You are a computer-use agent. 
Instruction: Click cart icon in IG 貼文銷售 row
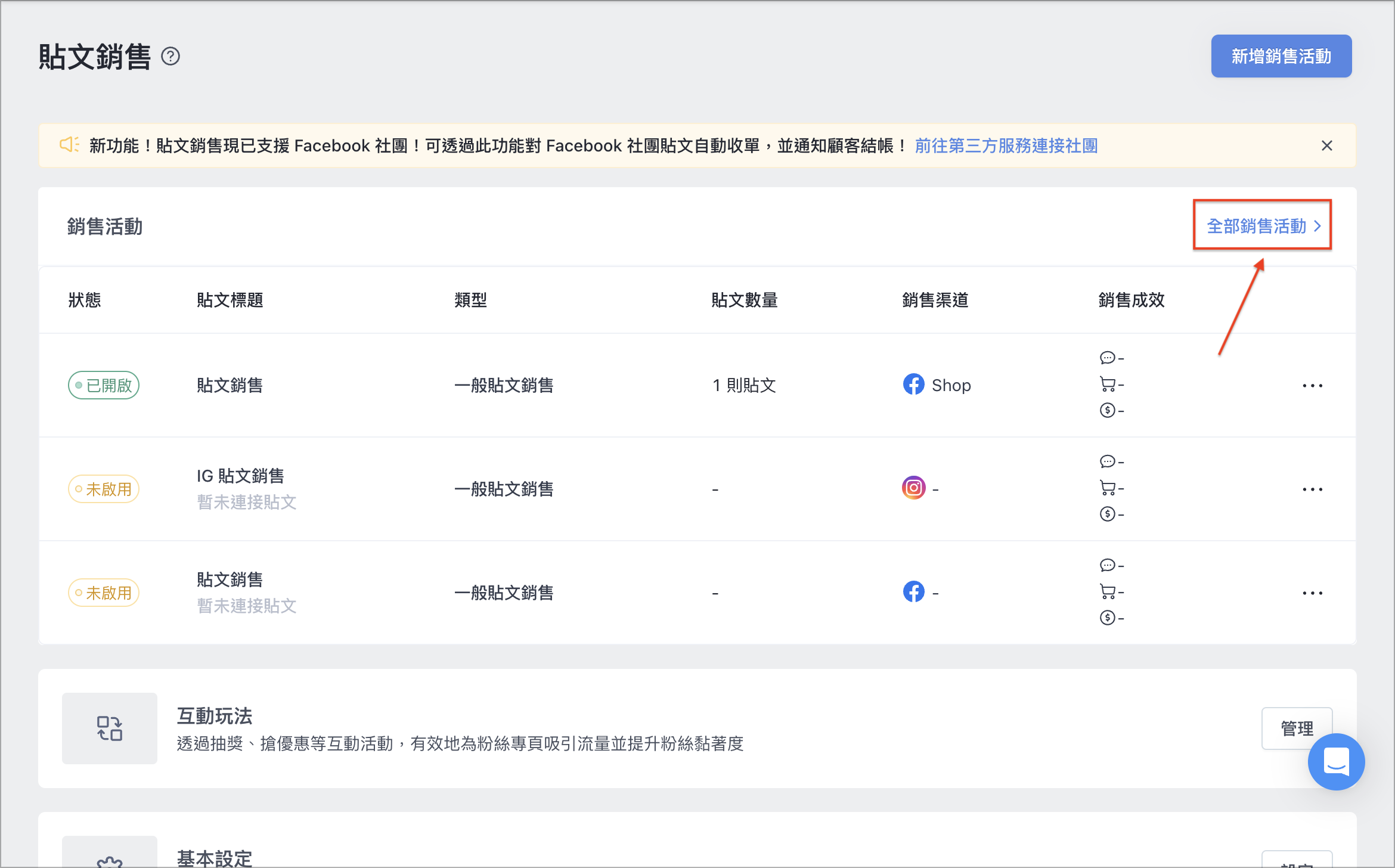pos(1107,488)
